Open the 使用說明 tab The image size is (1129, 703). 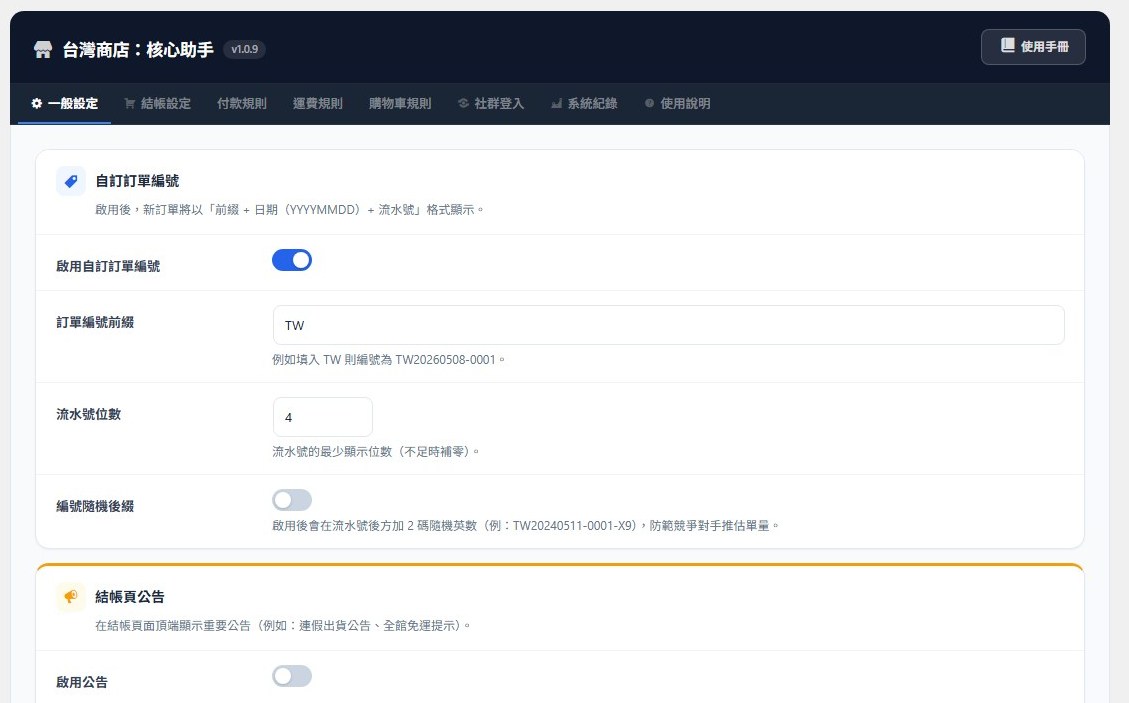[678, 103]
